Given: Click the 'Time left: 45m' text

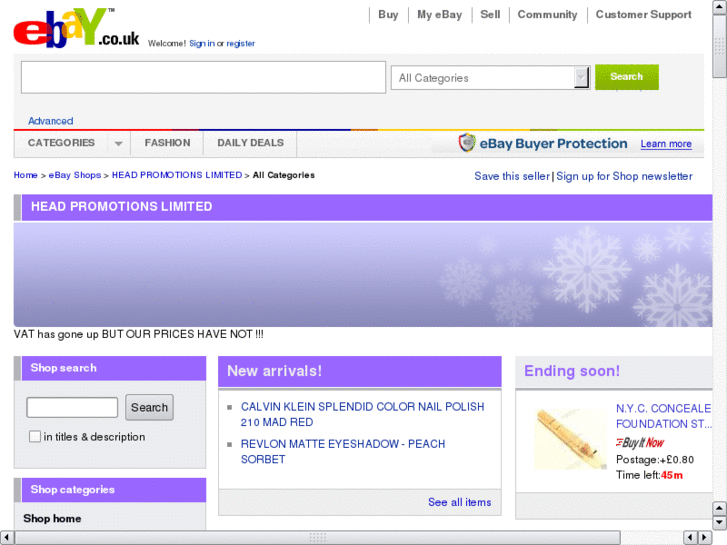Looking at the screenshot, I should click(x=649, y=475).
